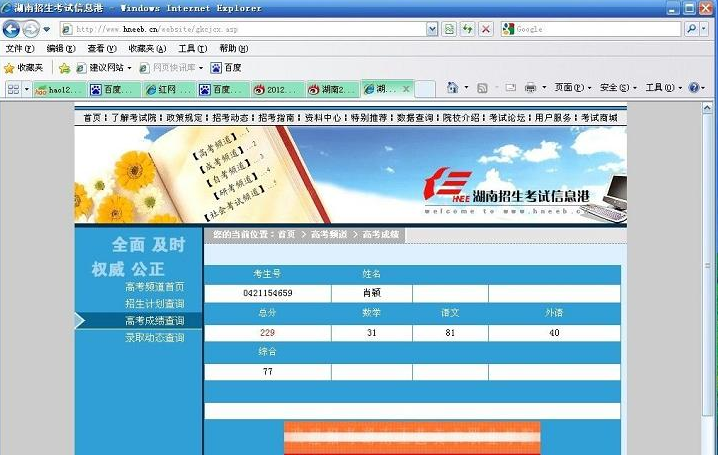The image size is (718, 455).
Task: Open the 页面(P) command bar menu
Action: [572, 87]
